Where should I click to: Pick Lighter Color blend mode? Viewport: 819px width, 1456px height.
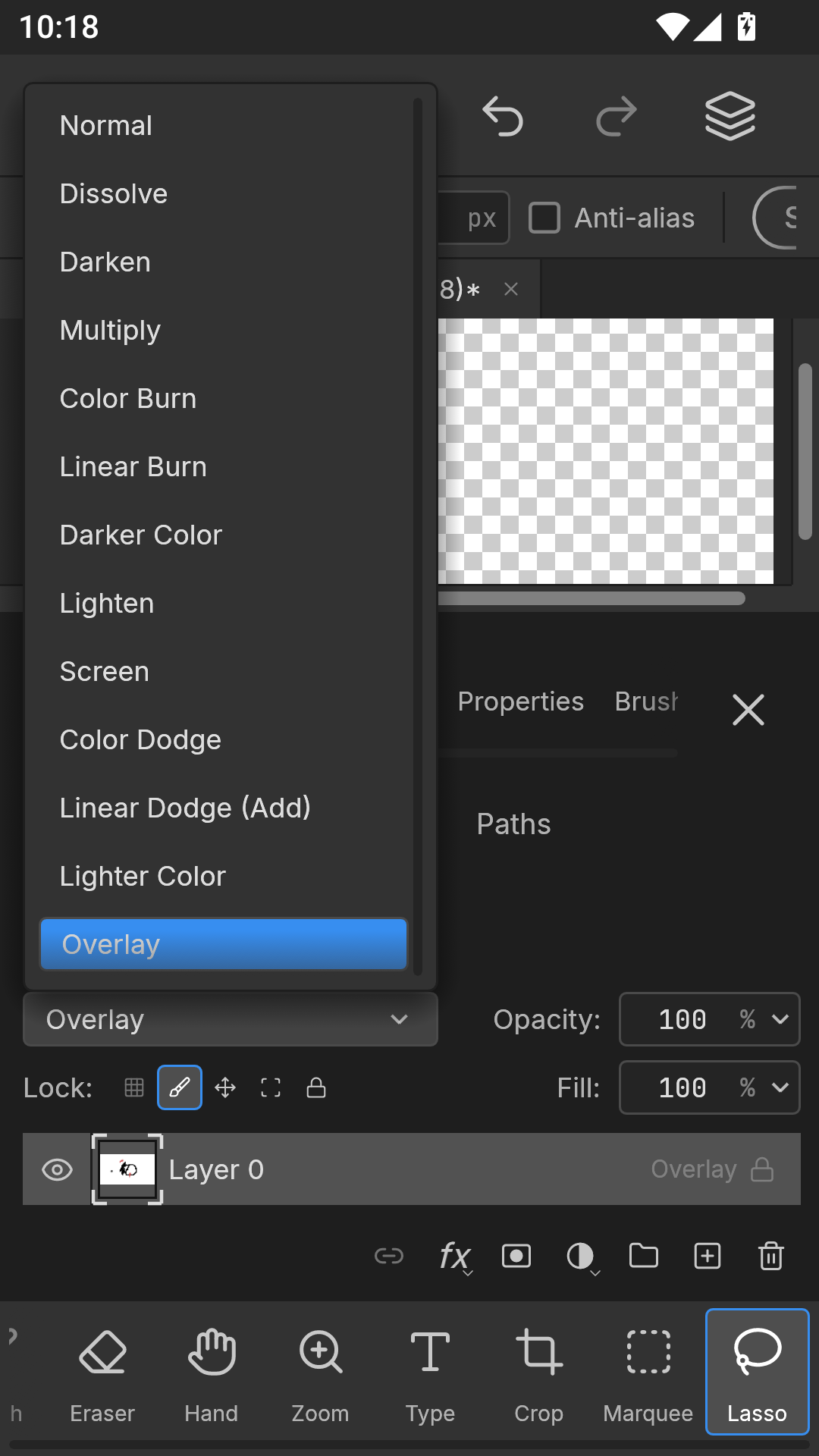(224, 876)
